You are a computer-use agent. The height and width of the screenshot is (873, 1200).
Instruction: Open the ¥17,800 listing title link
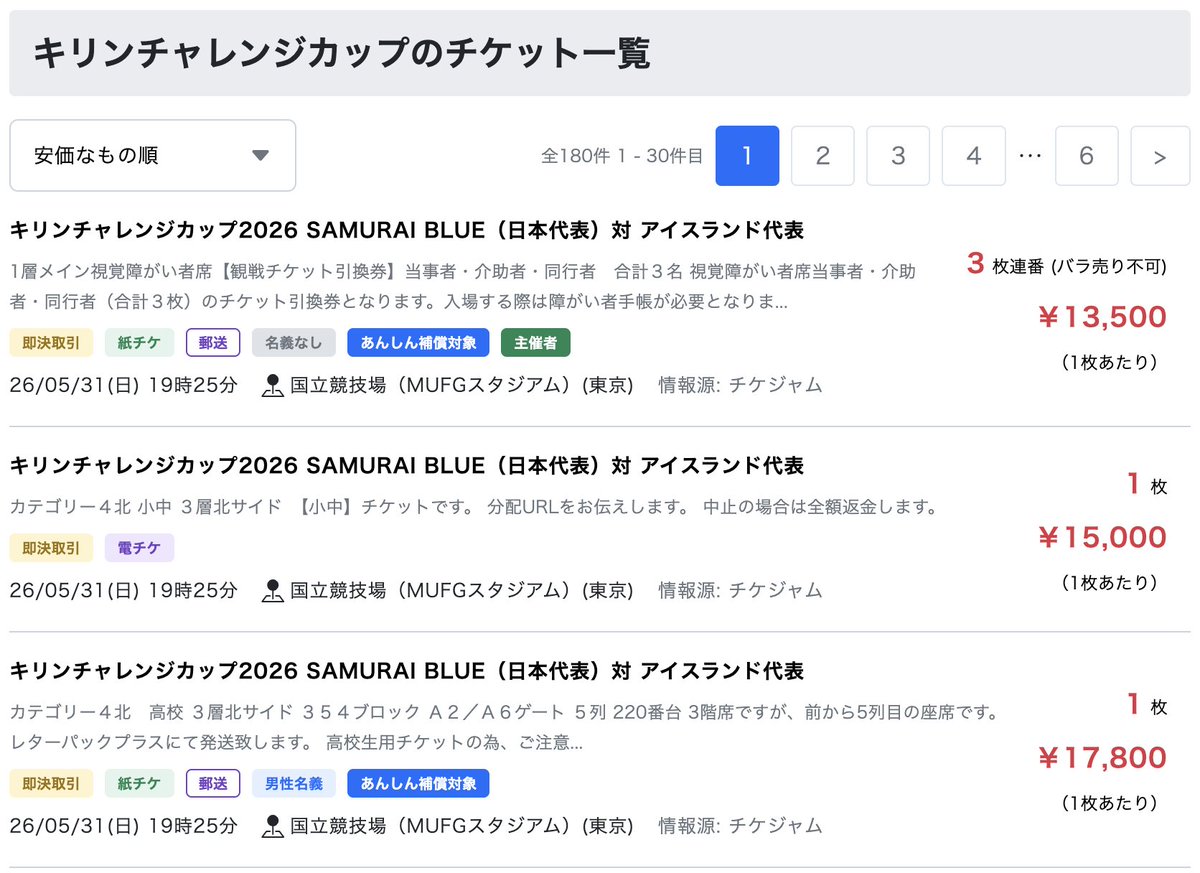(x=407, y=670)
